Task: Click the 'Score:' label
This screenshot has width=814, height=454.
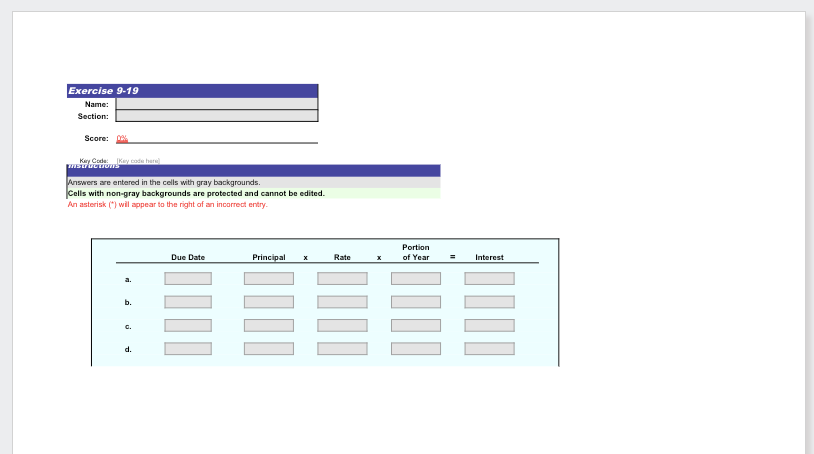Action: tap(97, 139)
